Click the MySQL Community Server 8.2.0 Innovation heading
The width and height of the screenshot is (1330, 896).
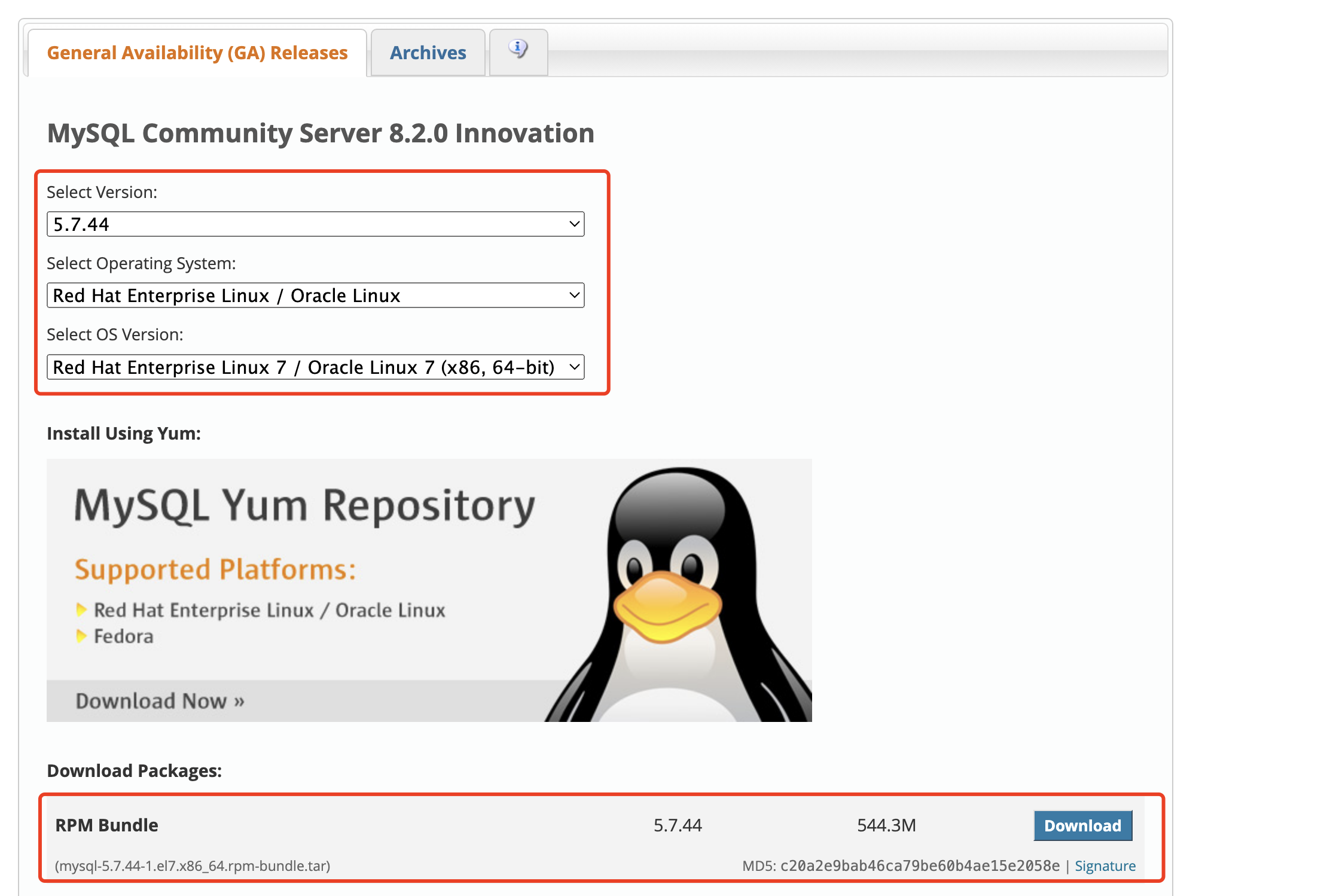click(321, 133)
